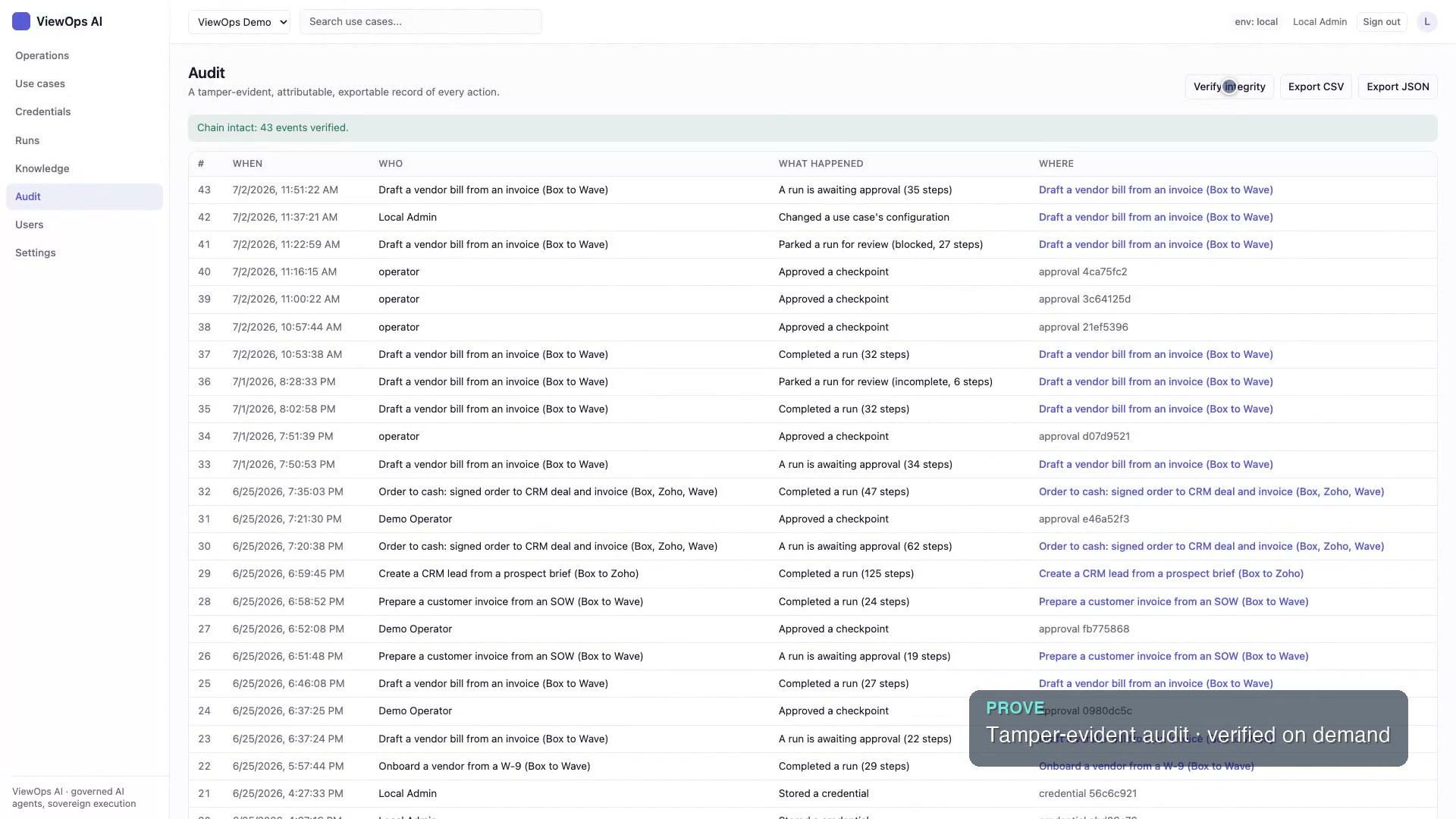This screenshot has width=1456, height=819.
Task: Open the vendor bill link in row 25
Action: point(1156,683)
